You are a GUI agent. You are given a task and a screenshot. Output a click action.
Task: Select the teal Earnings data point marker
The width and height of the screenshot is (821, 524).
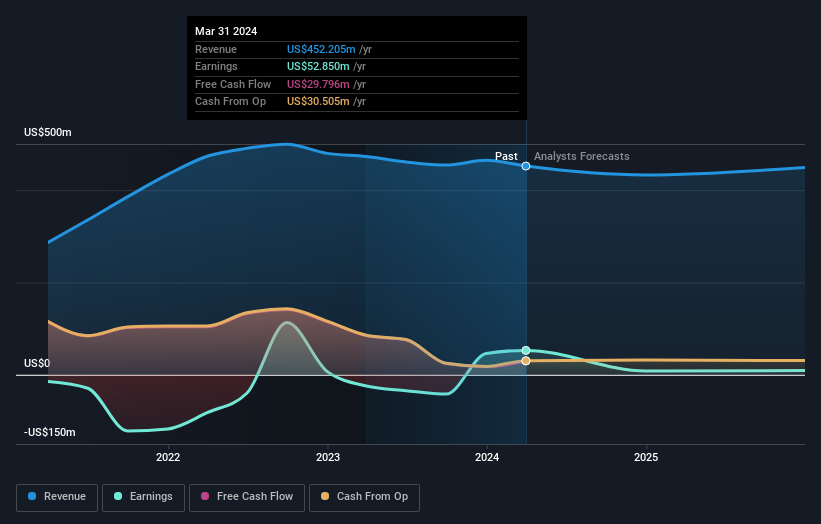tap(526, 350)
